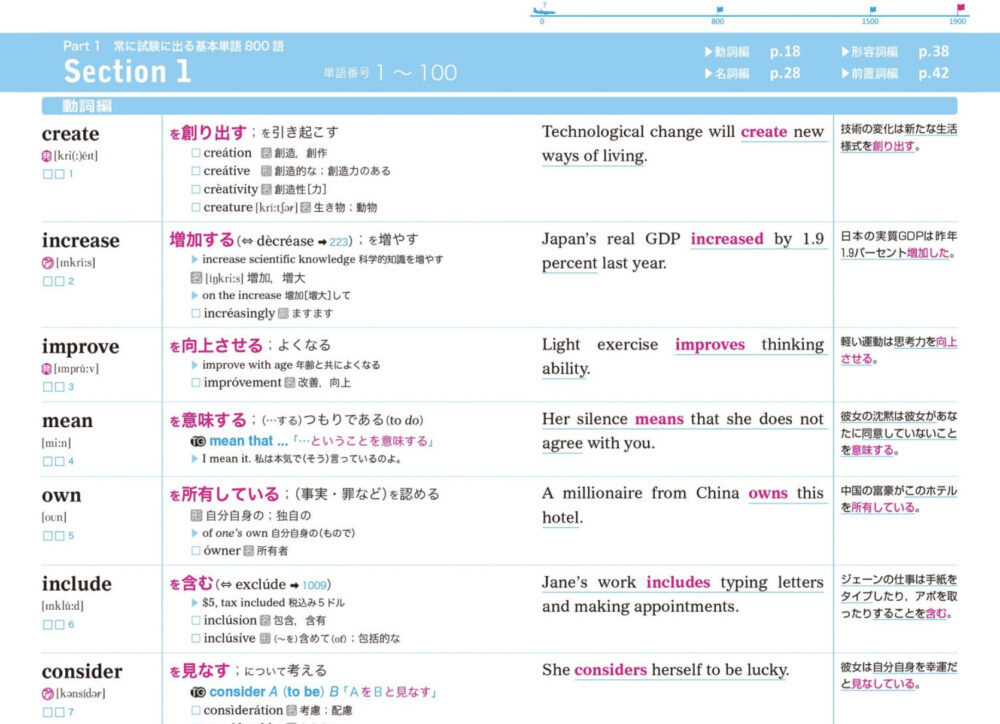Expand triangle before 'of one's own'
Image resolution: width=1000 pixels, height=724 pixels.
pos(195,533)
